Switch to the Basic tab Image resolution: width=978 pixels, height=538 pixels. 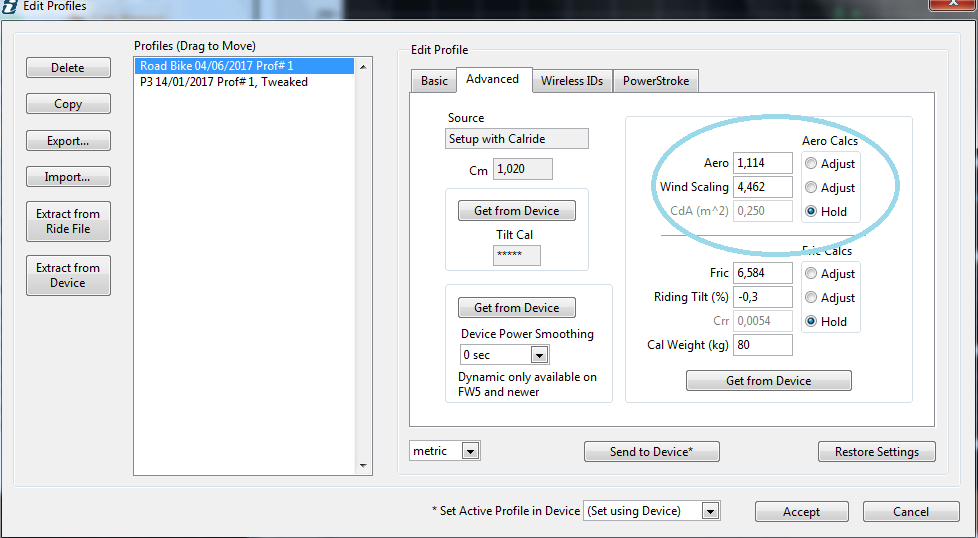pyautogui.click(x=434, y=81)
